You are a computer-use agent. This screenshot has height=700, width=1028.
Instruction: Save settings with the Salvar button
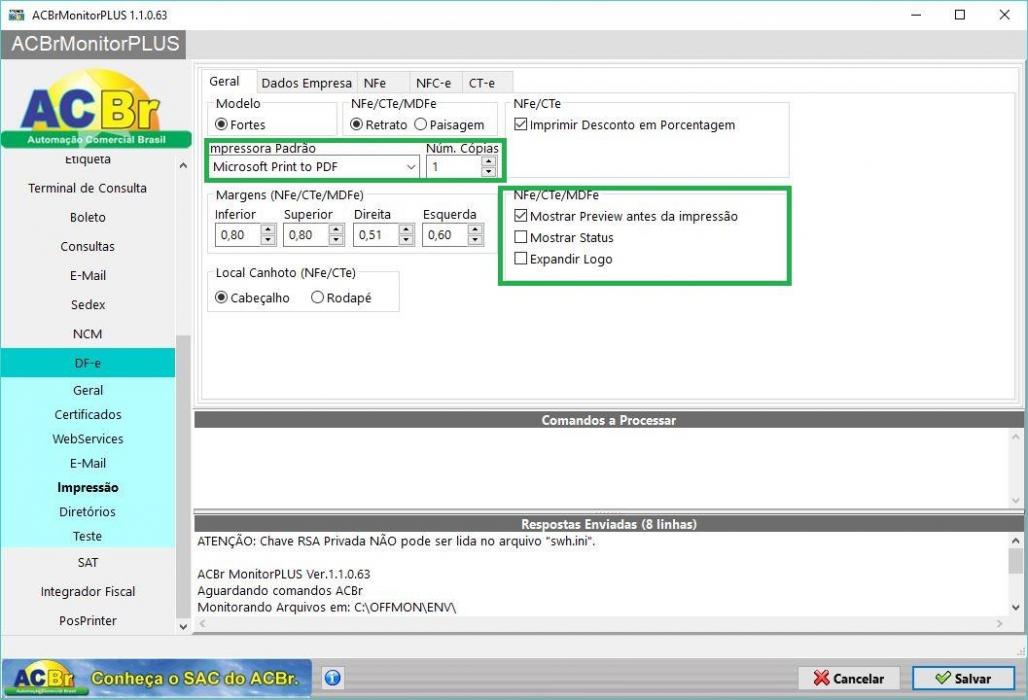[963, 678]
